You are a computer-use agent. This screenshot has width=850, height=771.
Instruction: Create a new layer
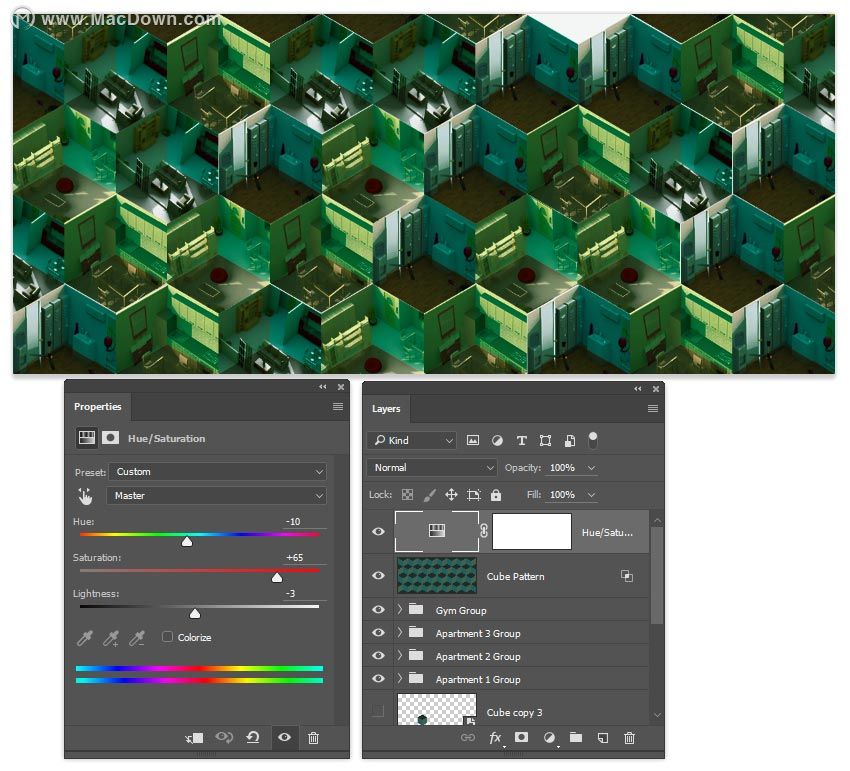coord(602,737)
